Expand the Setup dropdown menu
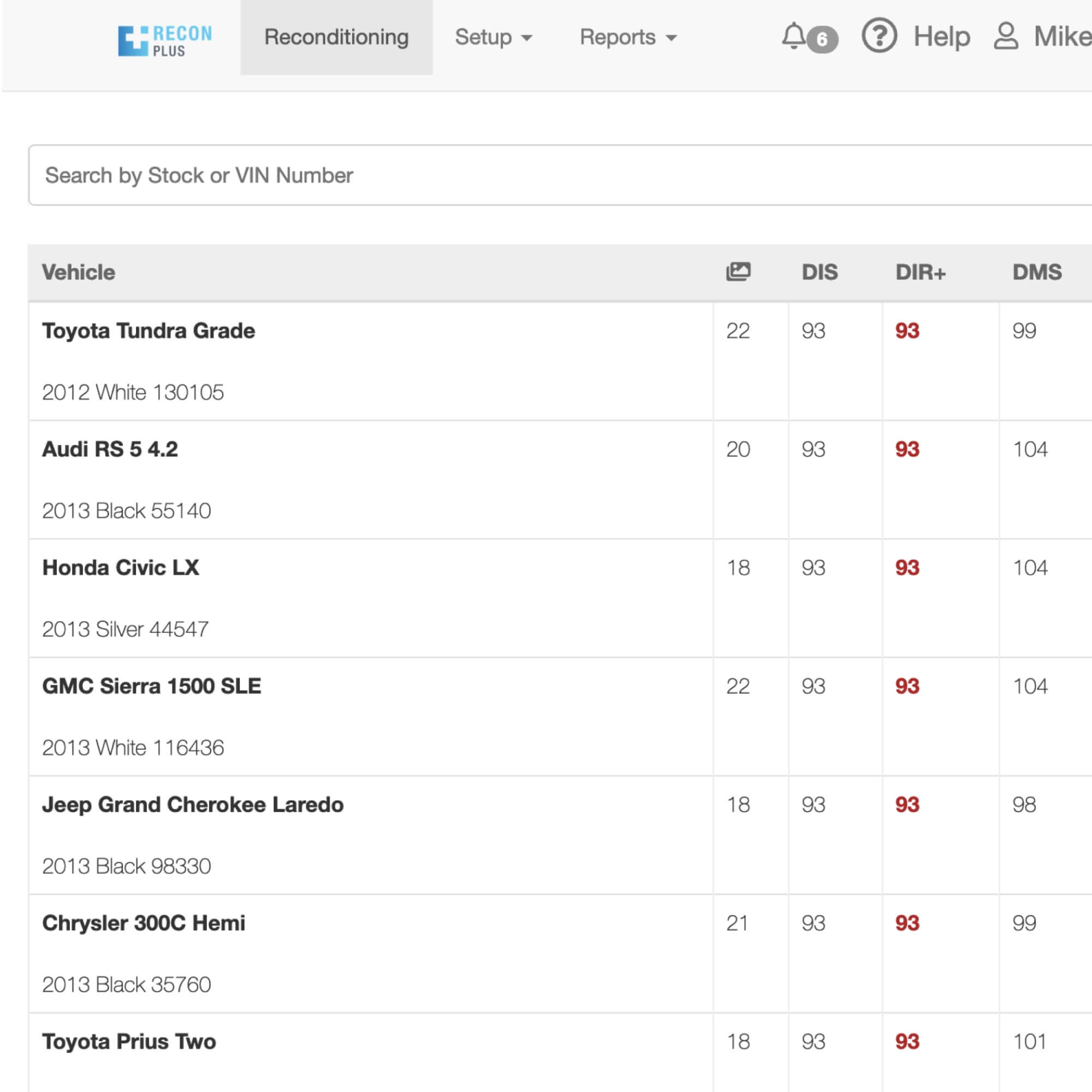 pyautogui.click(x=494, y=37)
